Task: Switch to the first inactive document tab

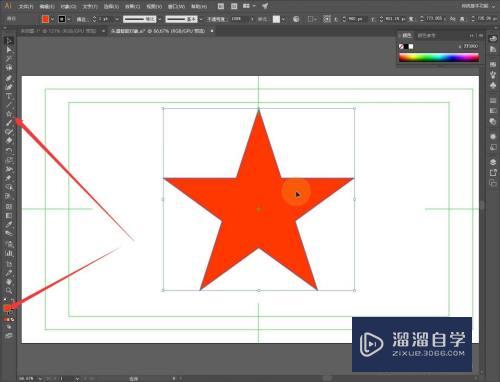Action: (x=58, y=31)
